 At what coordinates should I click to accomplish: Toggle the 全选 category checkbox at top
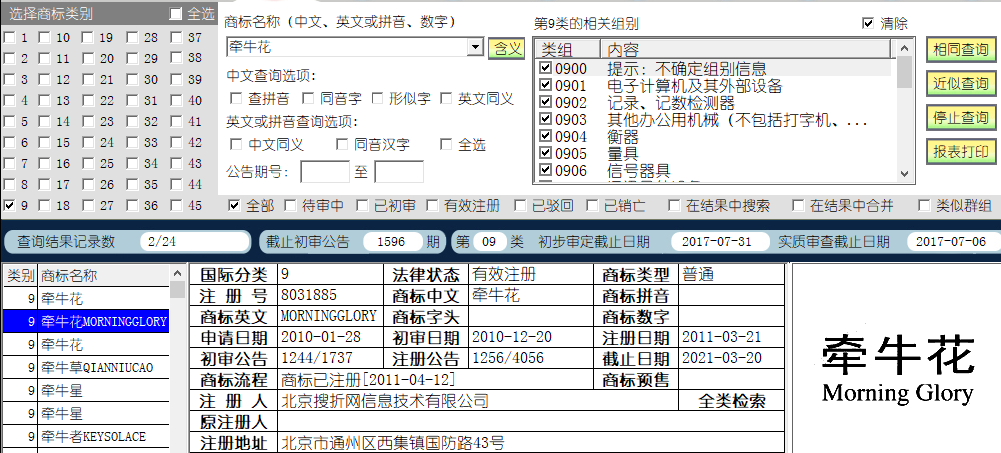pyautogui.click(x=176, y=14)
